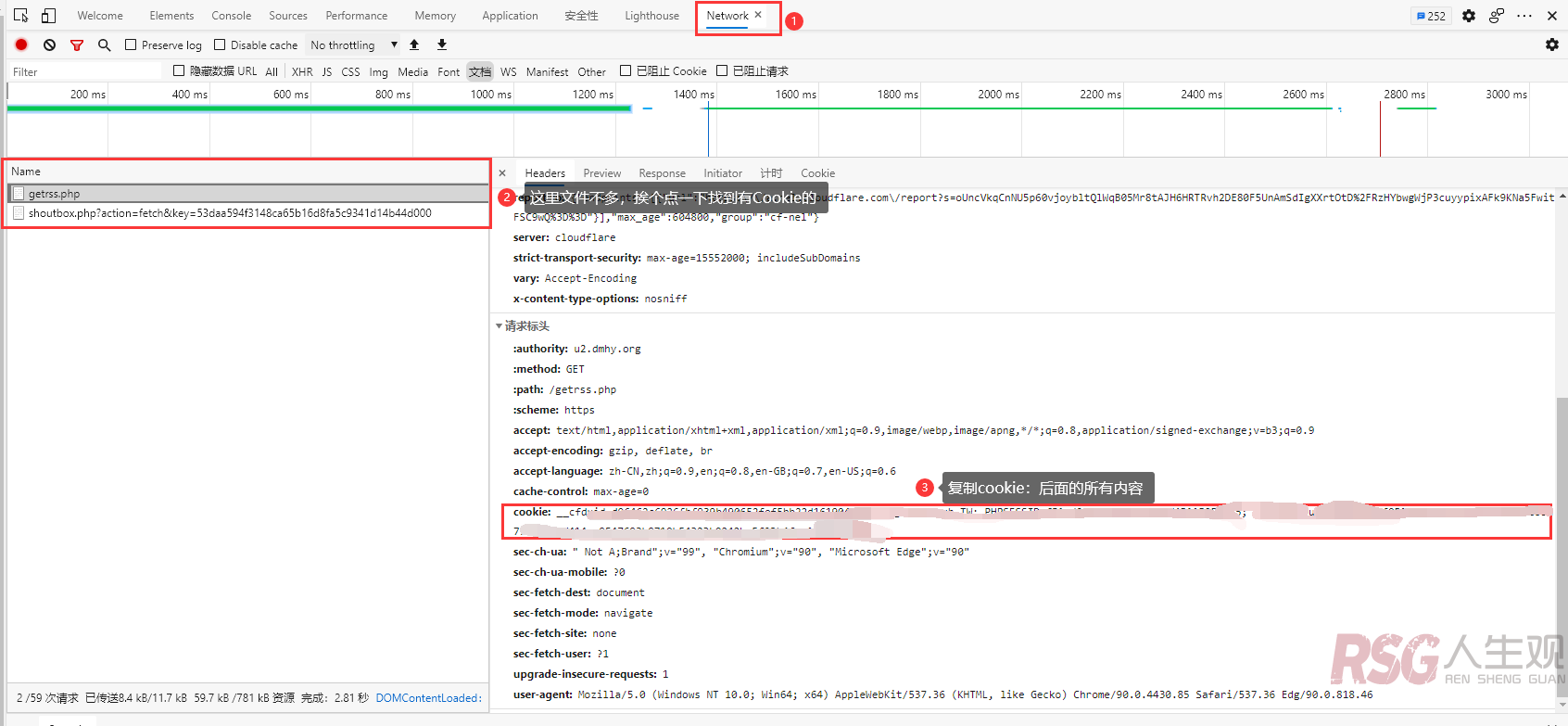The height and width of the screenshot is (726, 1568).
Task: Select the XHR filter type
Action: point(302,71)
